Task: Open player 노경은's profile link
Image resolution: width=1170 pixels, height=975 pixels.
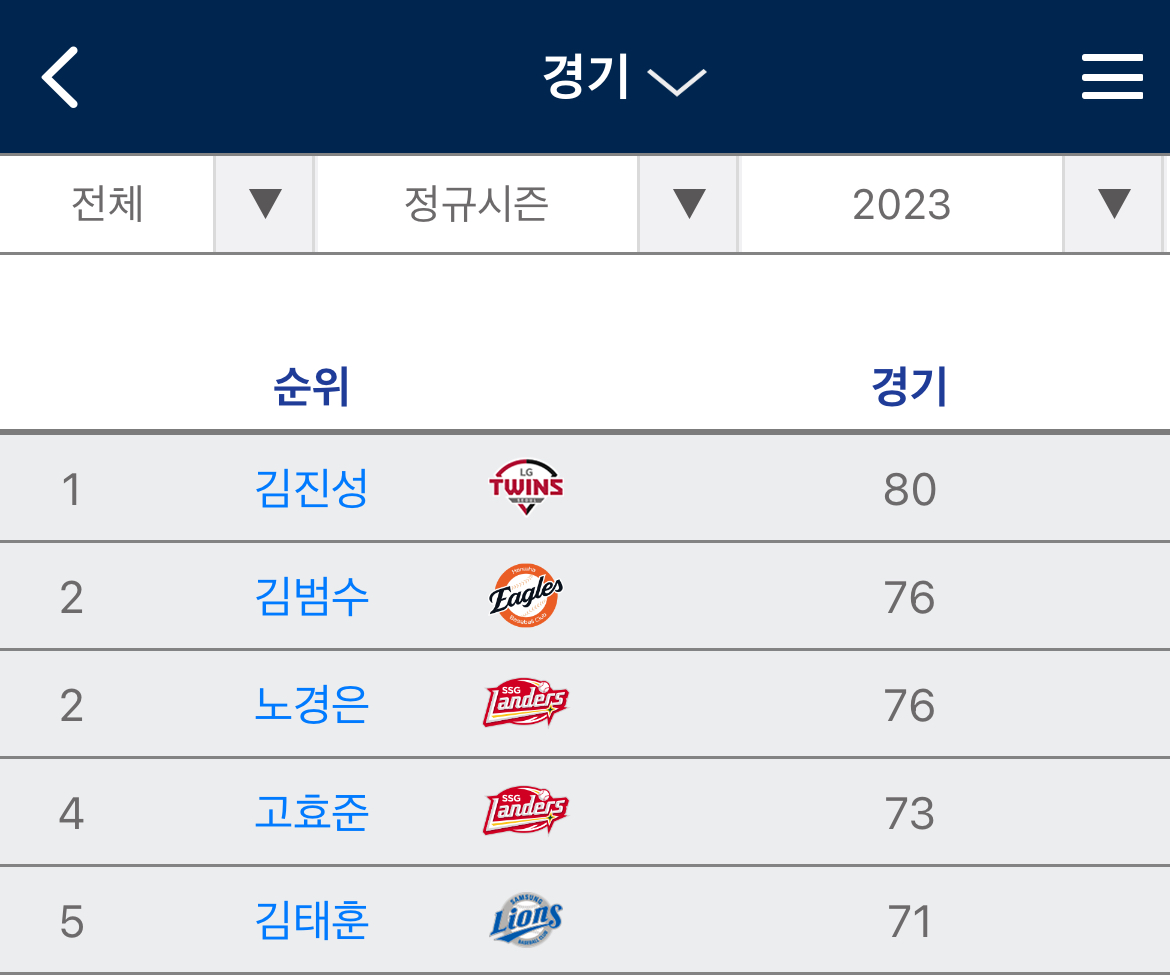Action: pyautogui.click(x=312, y=705)
